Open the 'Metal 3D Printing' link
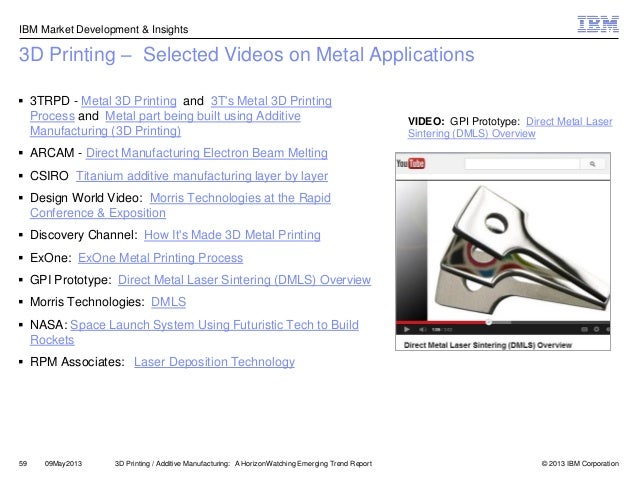638x479 pixels. click(129, 101)
